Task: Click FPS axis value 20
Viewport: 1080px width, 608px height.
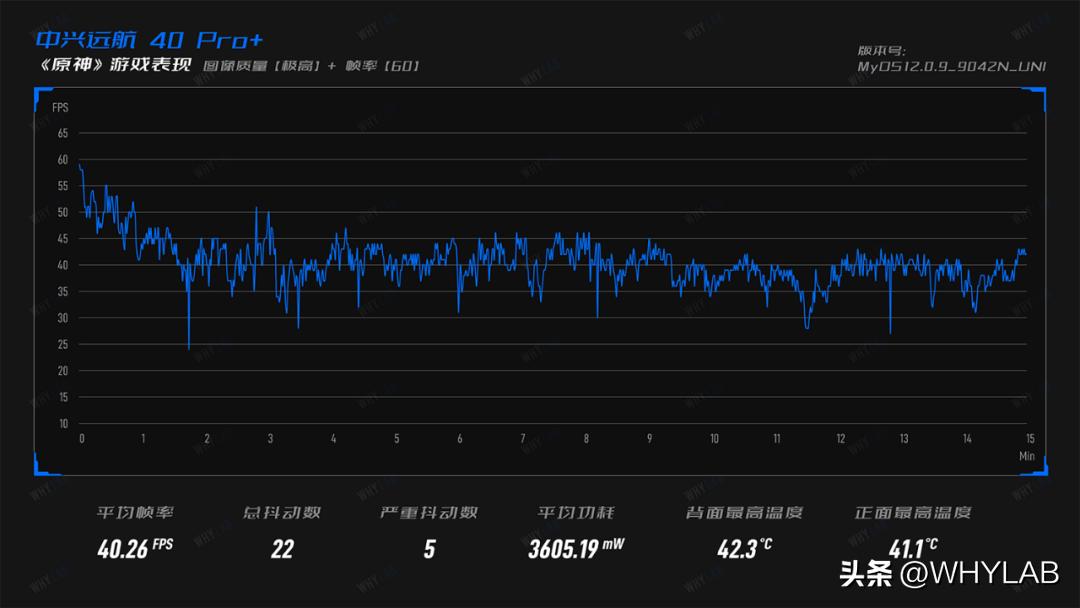Action: [63, 370]
